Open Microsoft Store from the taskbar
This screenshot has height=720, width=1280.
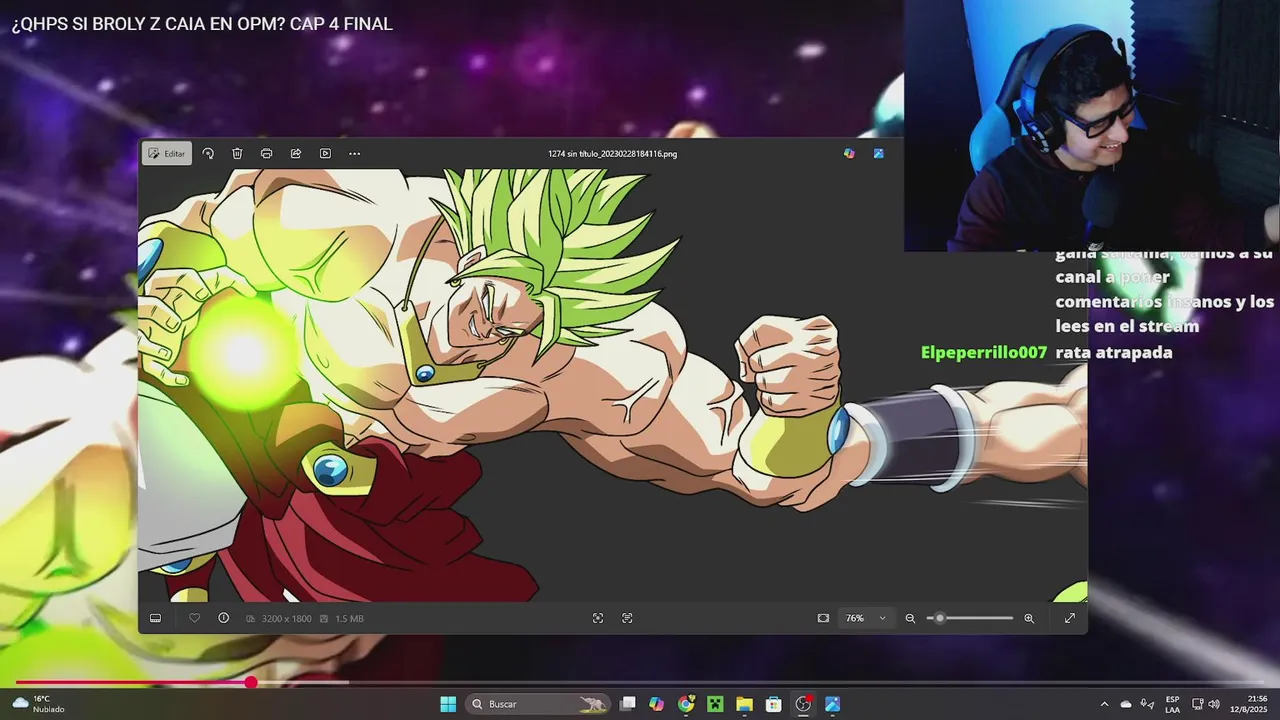pos(774,704)
